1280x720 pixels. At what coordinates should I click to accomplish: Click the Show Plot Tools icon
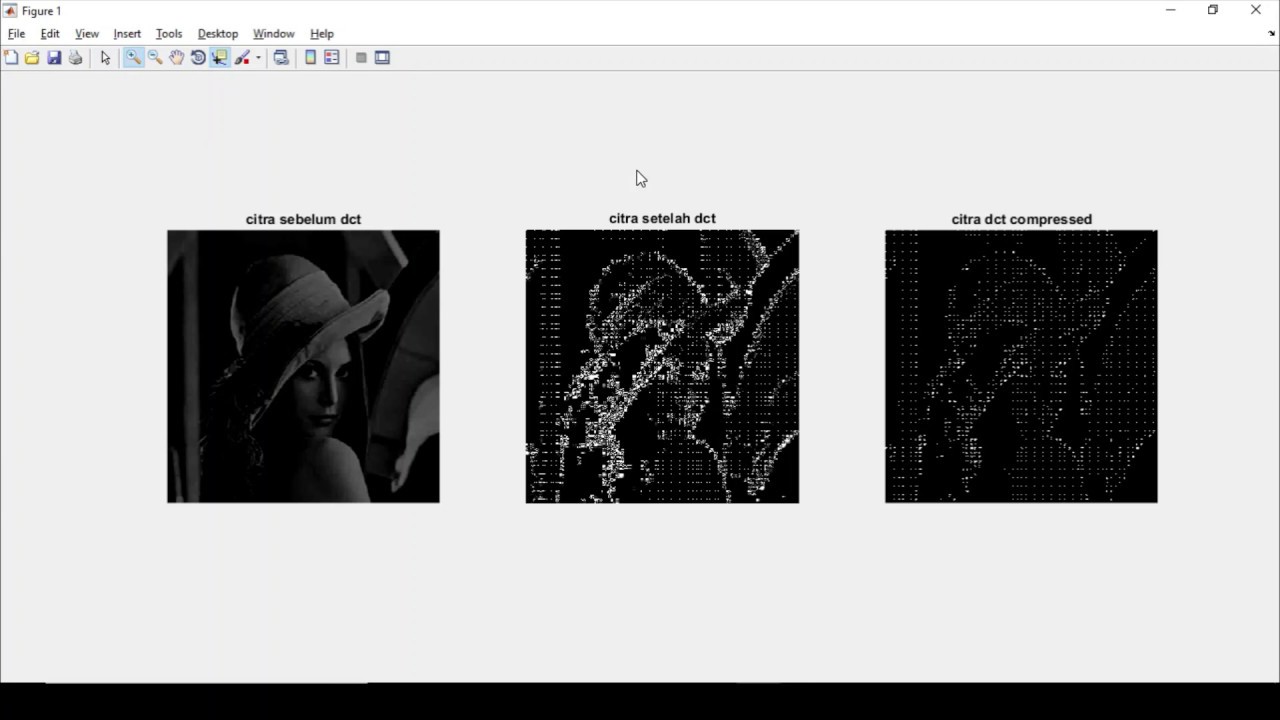click(x=382, y=58)
